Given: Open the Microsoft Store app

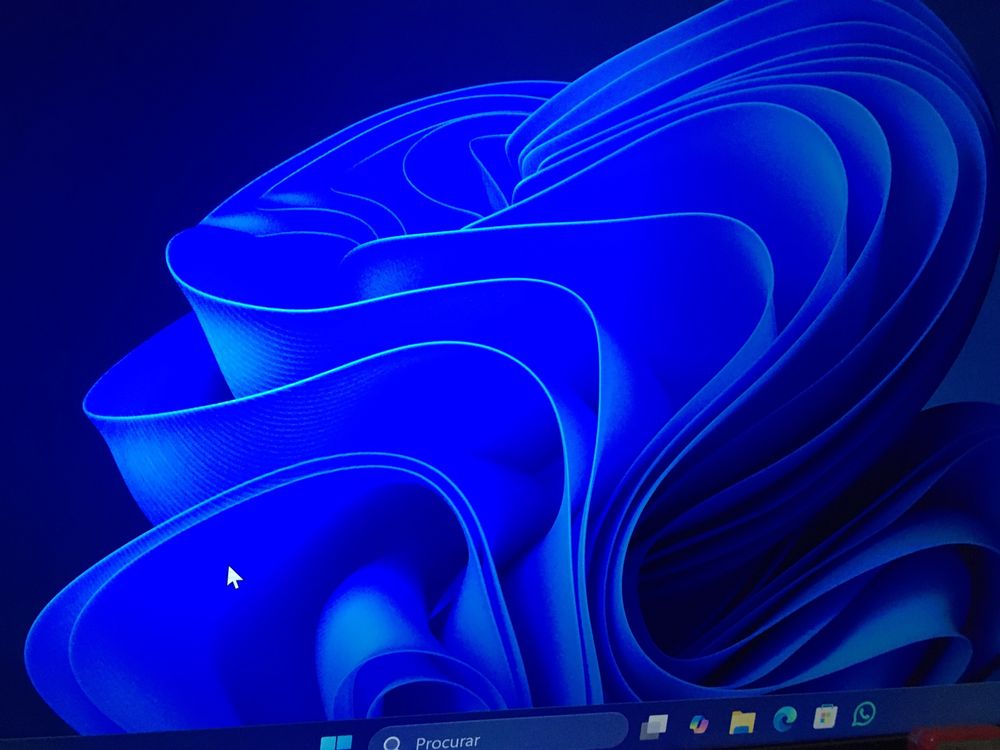Looking at the screenshot, I should 825,717.
